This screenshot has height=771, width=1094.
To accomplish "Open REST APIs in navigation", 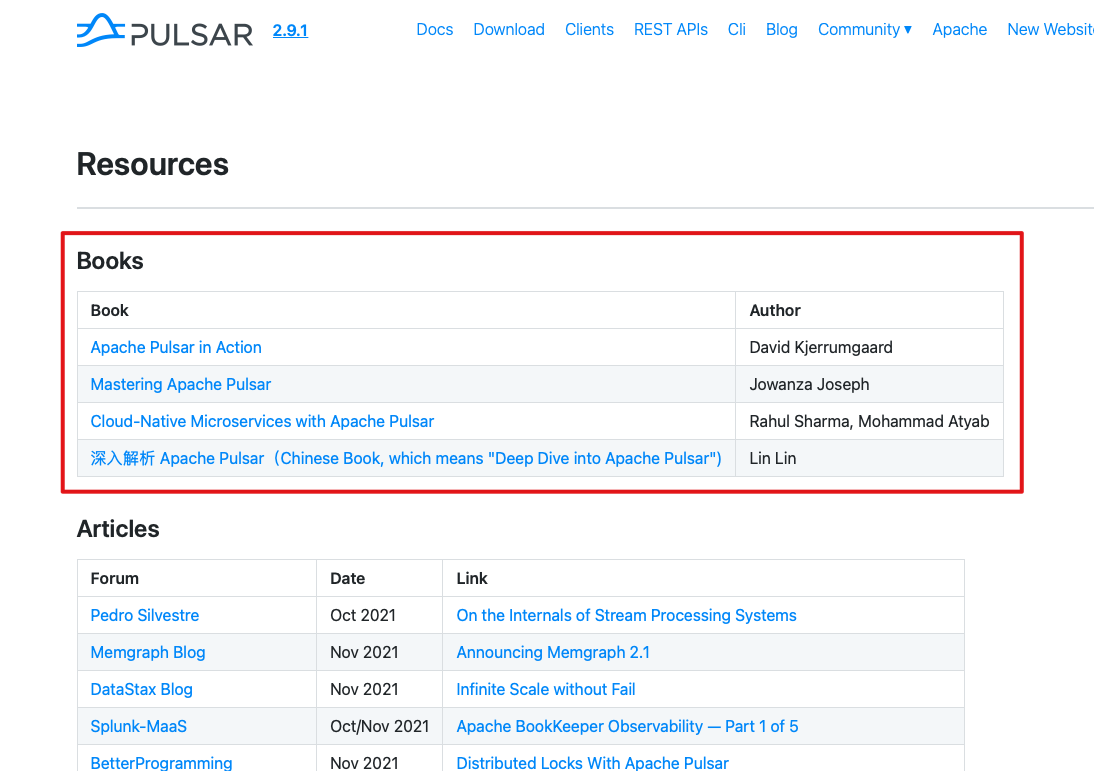I will point(670,29).
